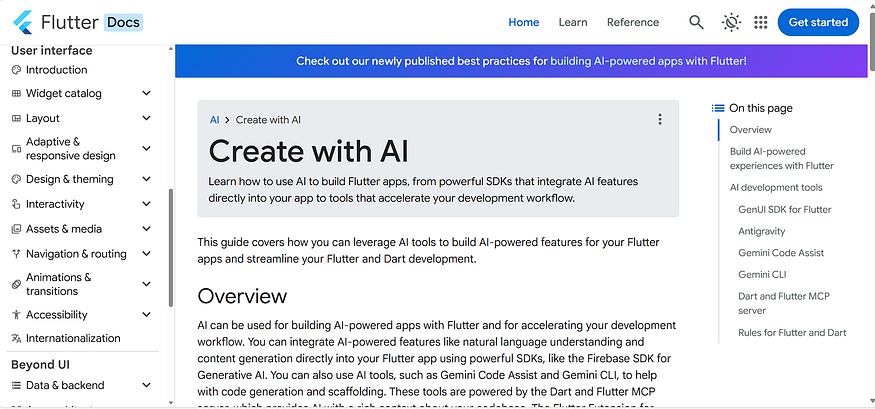The image size is (875, 409).
Task: Click the Design & theming palette icon
Action: point(16,180)
